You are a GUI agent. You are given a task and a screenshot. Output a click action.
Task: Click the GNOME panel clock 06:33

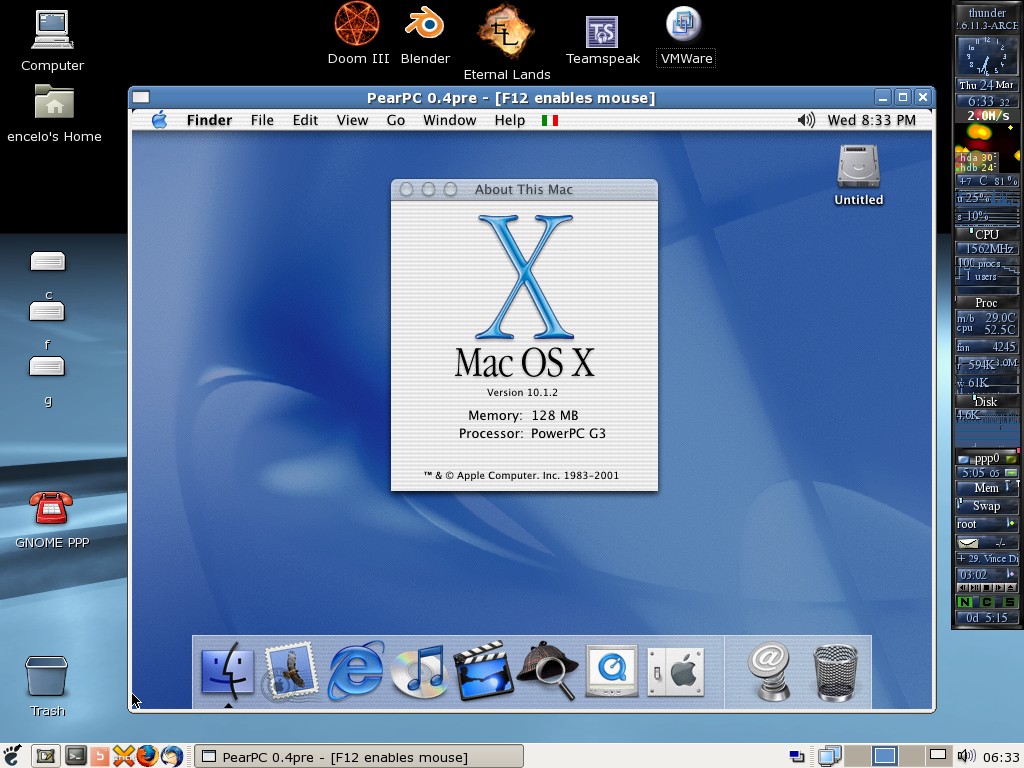pyautogui.click(x=1000, y=757)
